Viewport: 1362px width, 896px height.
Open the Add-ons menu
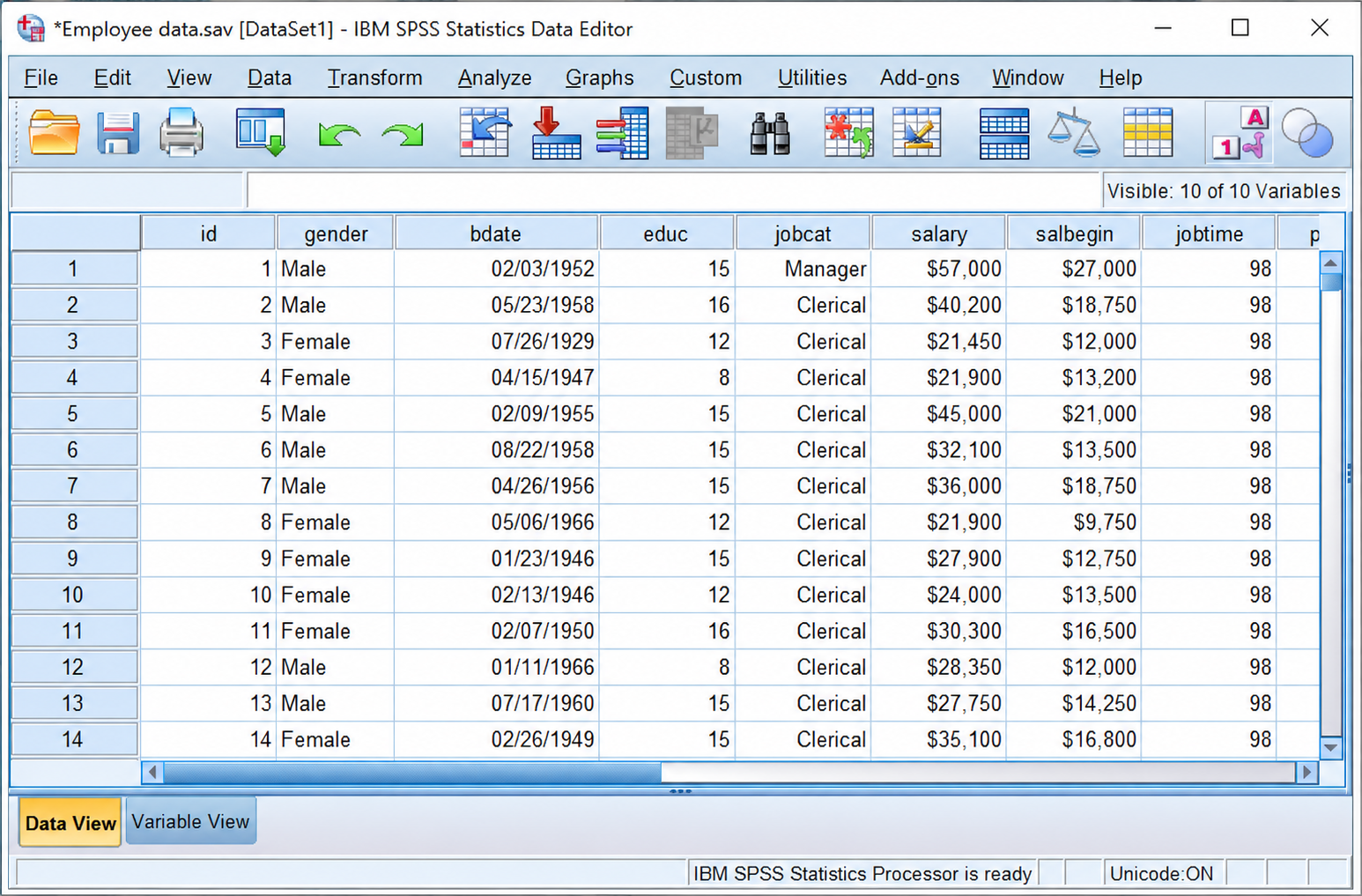(920, 78)
